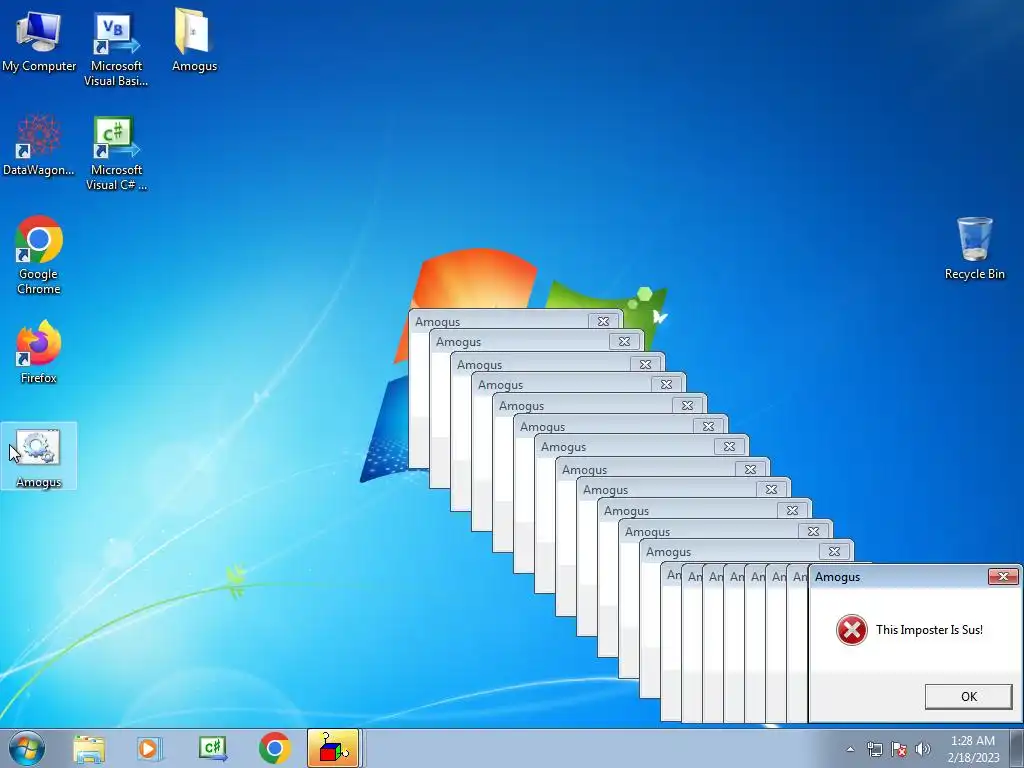Close the tenth cascaded Amogus window

tap(792, 510)
